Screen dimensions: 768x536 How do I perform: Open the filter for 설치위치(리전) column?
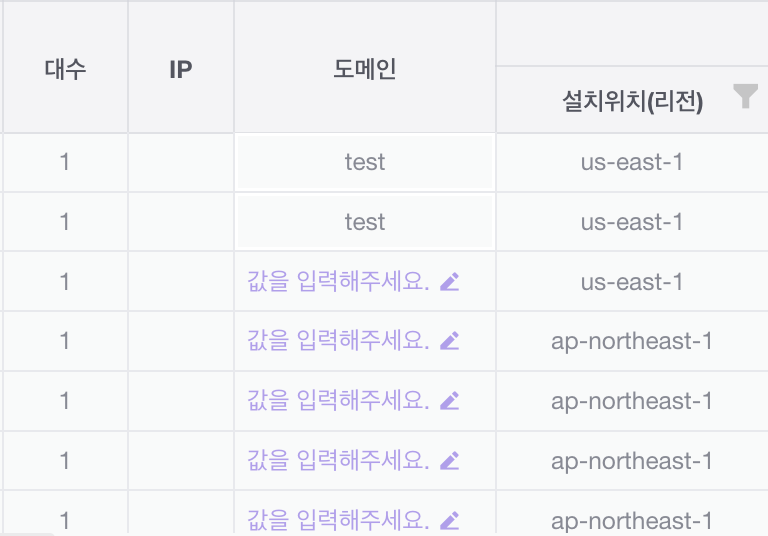[x=744, y=97]
